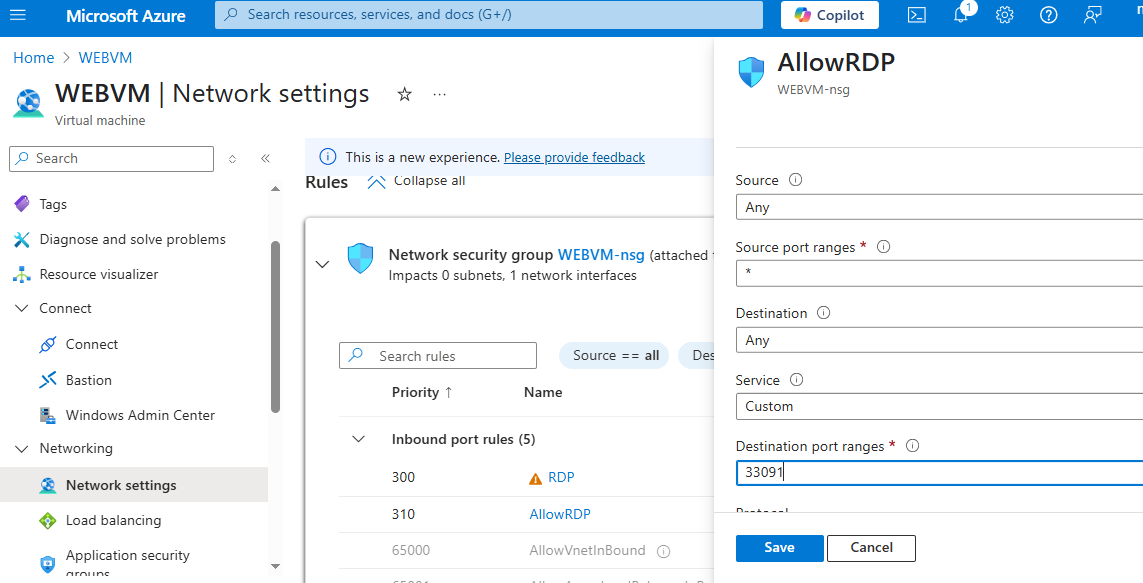
Task: Click the Source info icon
Action: [796, 179]
